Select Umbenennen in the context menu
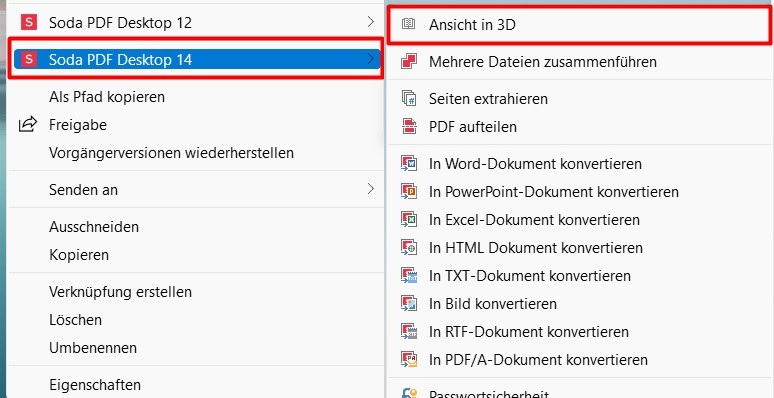This screenshot has height=398, width=774. [93, 348]
